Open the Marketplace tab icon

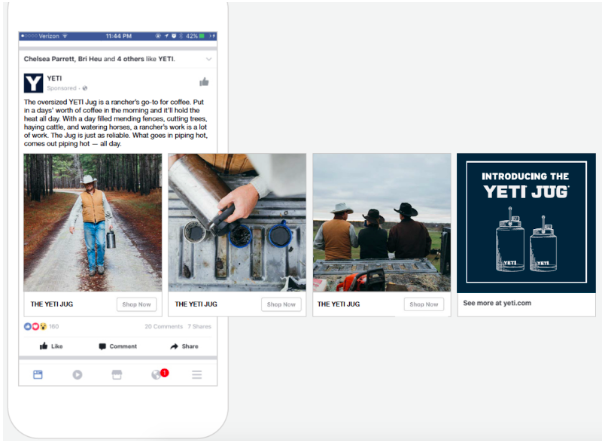(117, 375)
